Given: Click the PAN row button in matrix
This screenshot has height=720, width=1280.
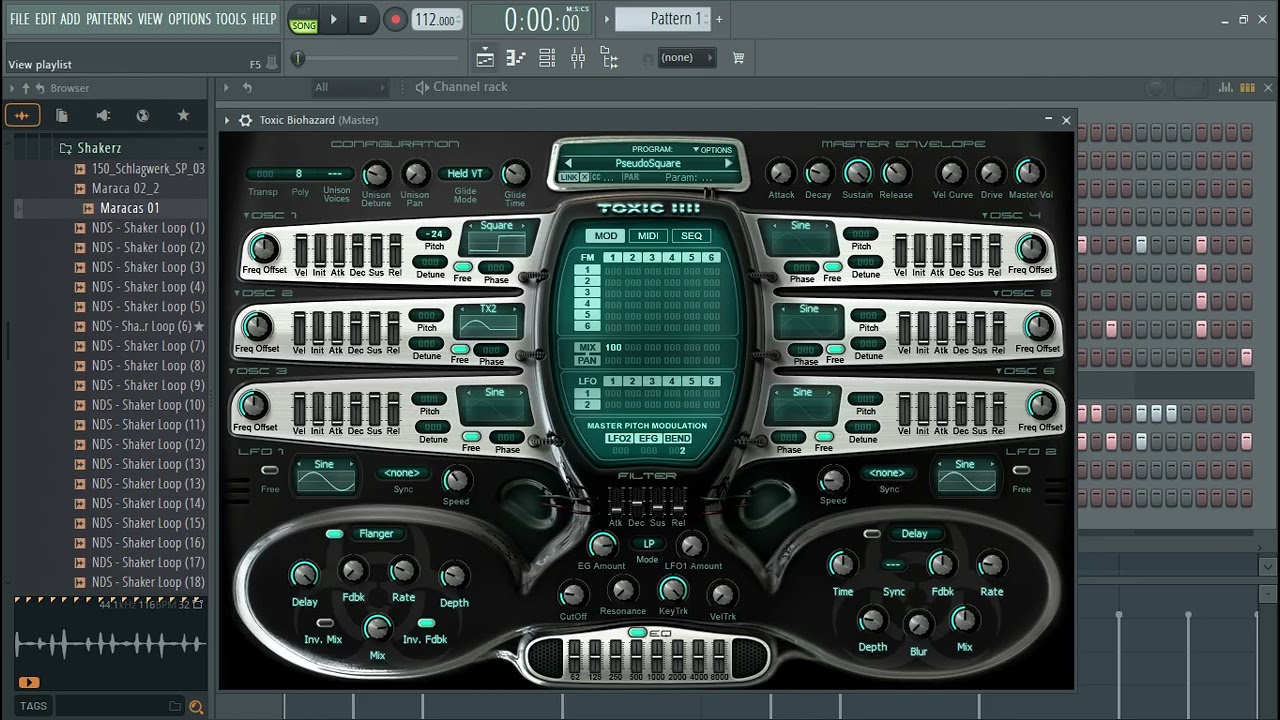Looking at the screenshot, I should (x=587, y=360).
